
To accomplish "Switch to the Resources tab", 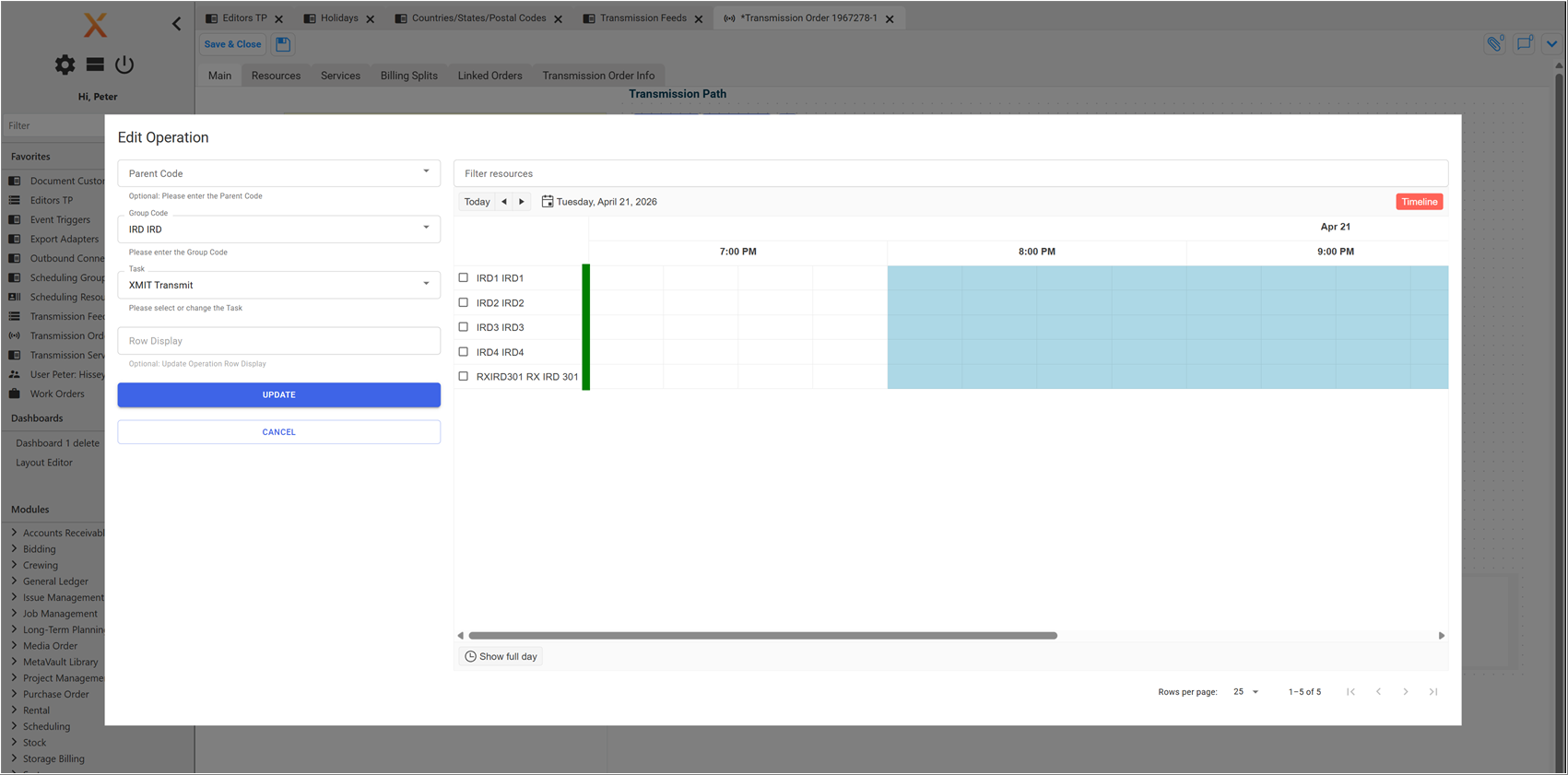I will click(x=276, y=76).
